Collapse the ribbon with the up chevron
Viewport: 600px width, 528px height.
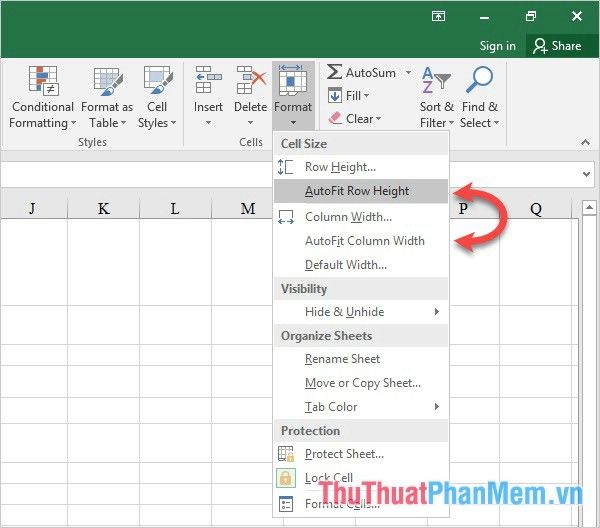pyautogui.click(x=585, y=142)
